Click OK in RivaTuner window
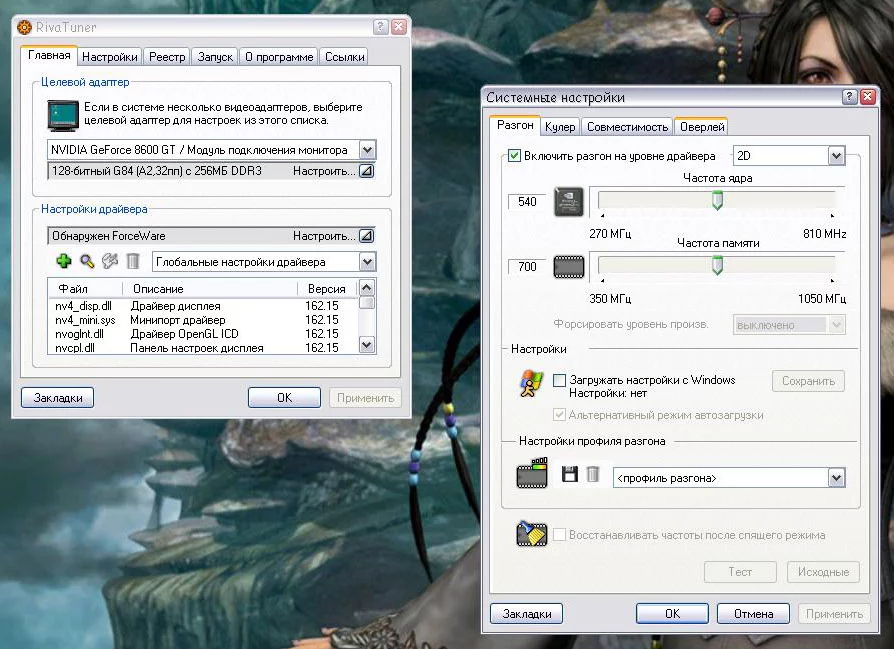 (x=285, y=397)
